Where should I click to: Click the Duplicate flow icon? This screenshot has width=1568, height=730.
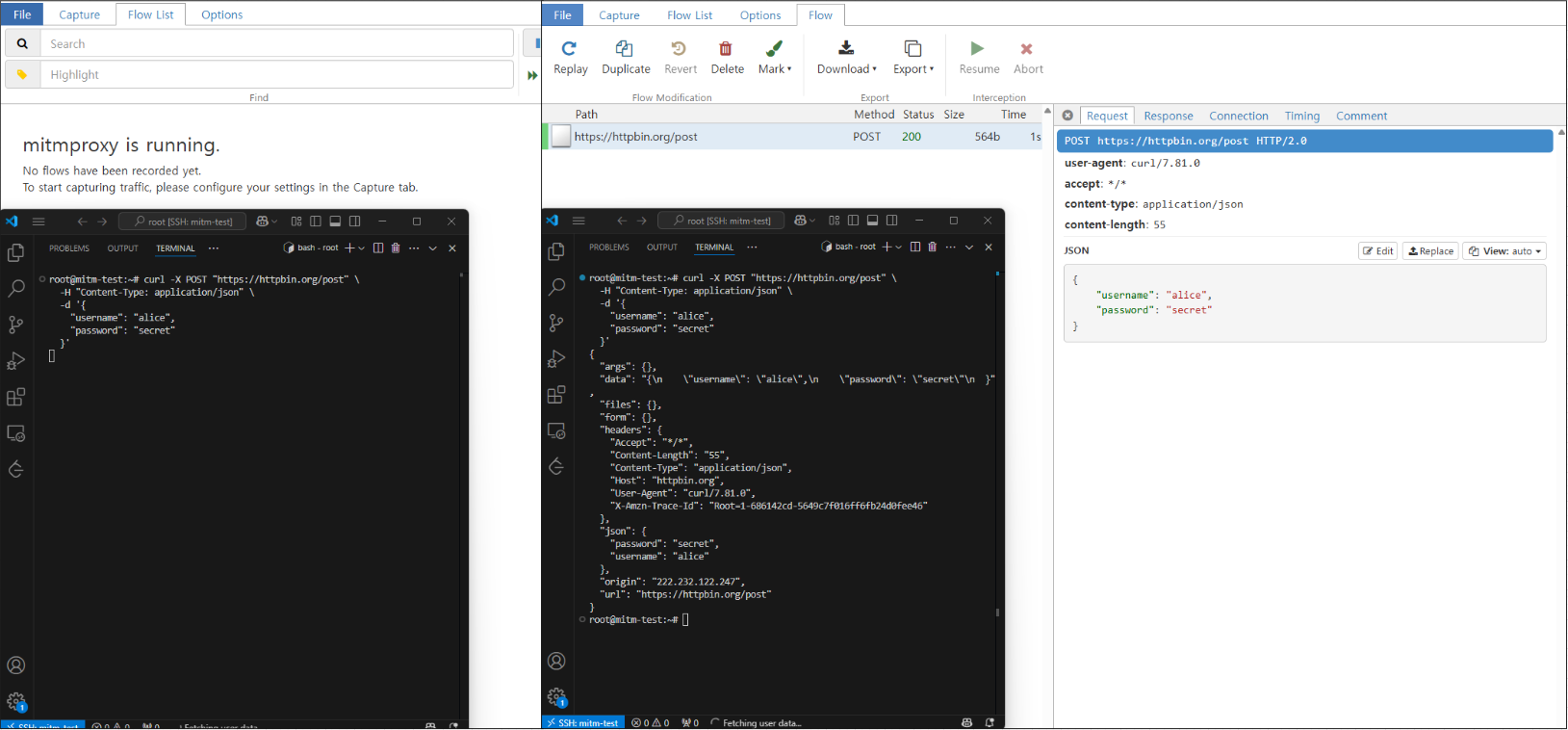point(624,48)
